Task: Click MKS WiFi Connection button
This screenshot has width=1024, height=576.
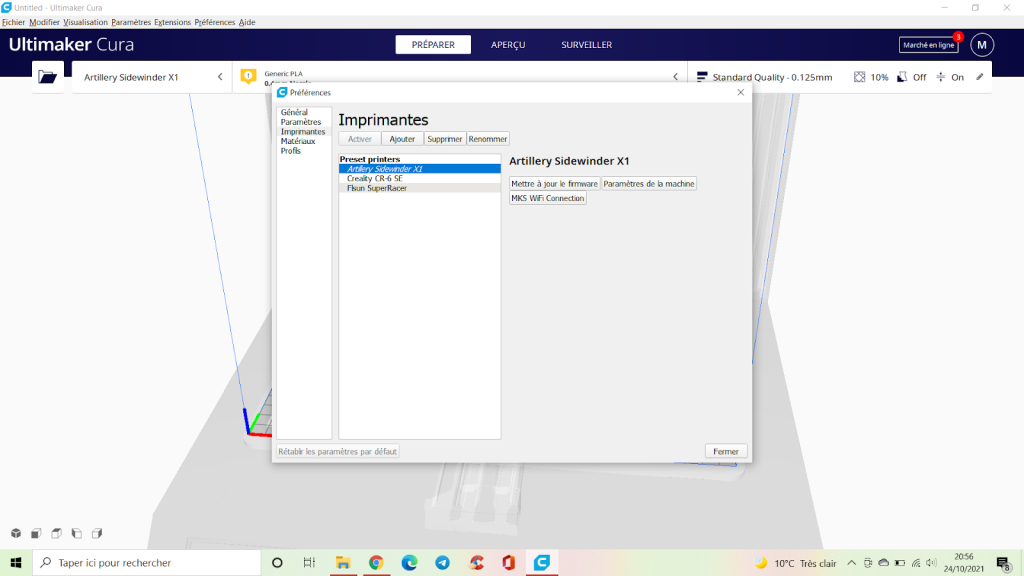Action: pos(547,199)
